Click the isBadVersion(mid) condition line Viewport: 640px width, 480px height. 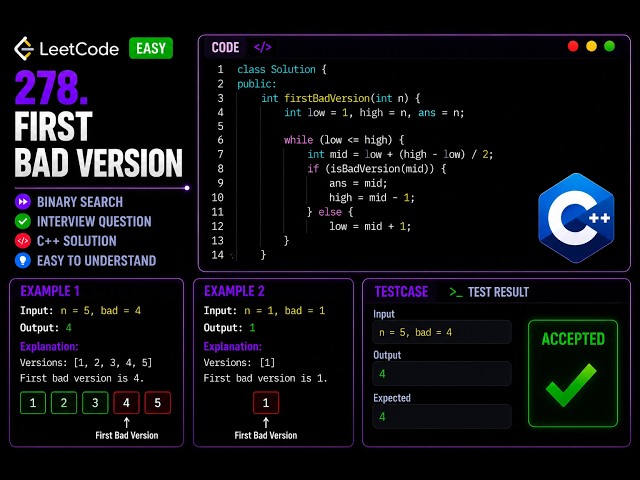(377, 169)
